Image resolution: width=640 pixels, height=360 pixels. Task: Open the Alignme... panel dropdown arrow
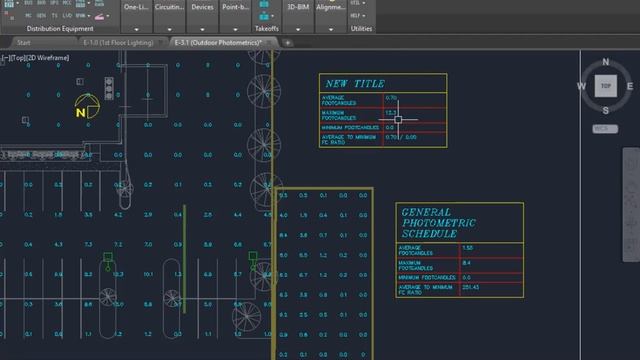point(331,29)
